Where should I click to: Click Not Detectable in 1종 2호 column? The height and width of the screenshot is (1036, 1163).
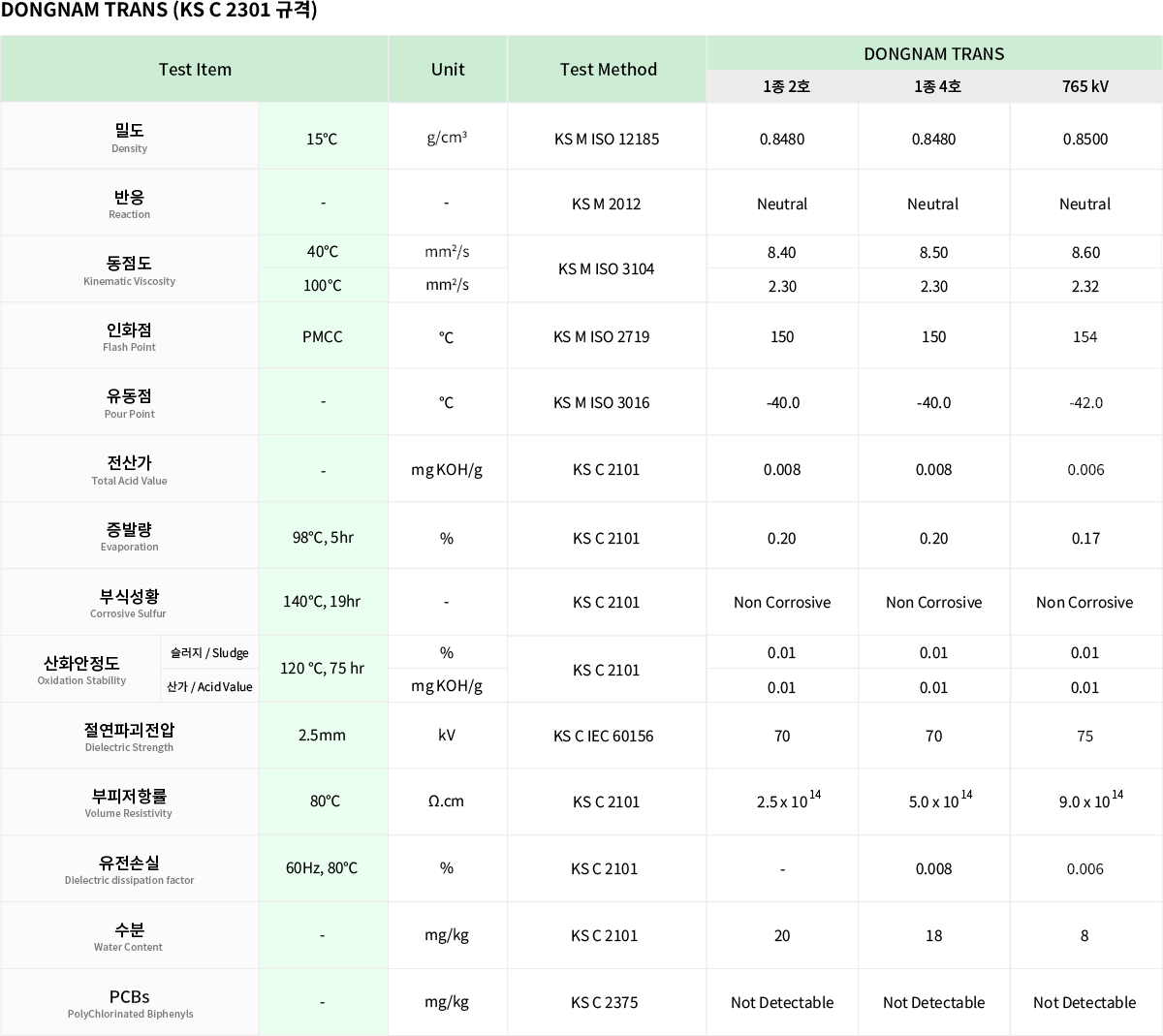[782, 1002]
